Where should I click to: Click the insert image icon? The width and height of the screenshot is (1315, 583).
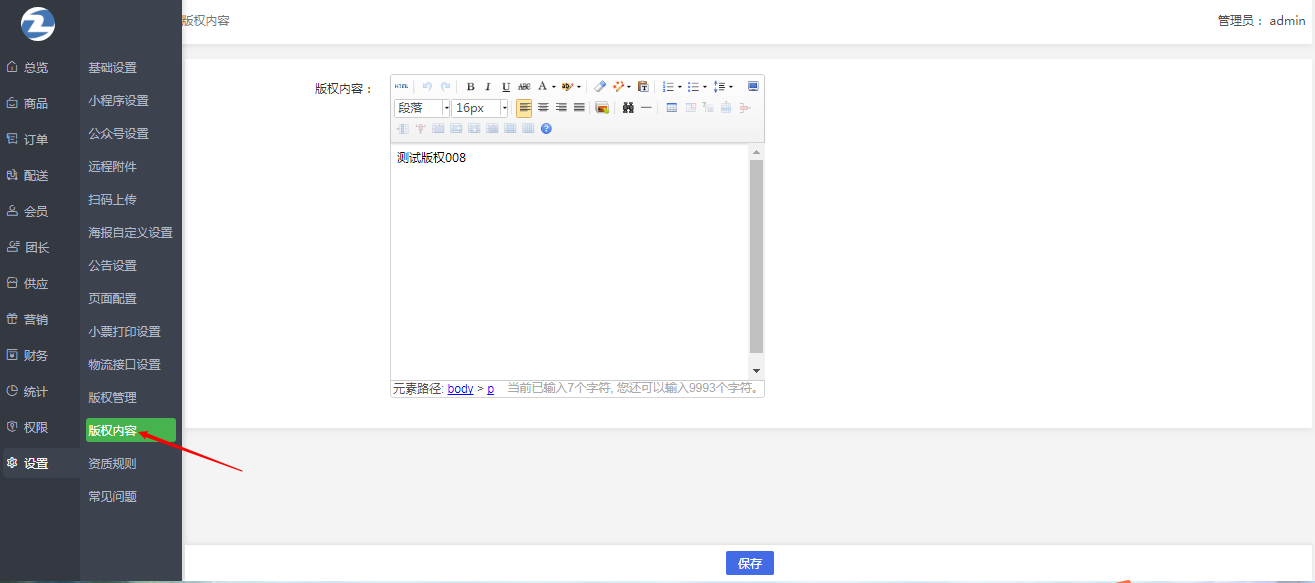(602, 108)
